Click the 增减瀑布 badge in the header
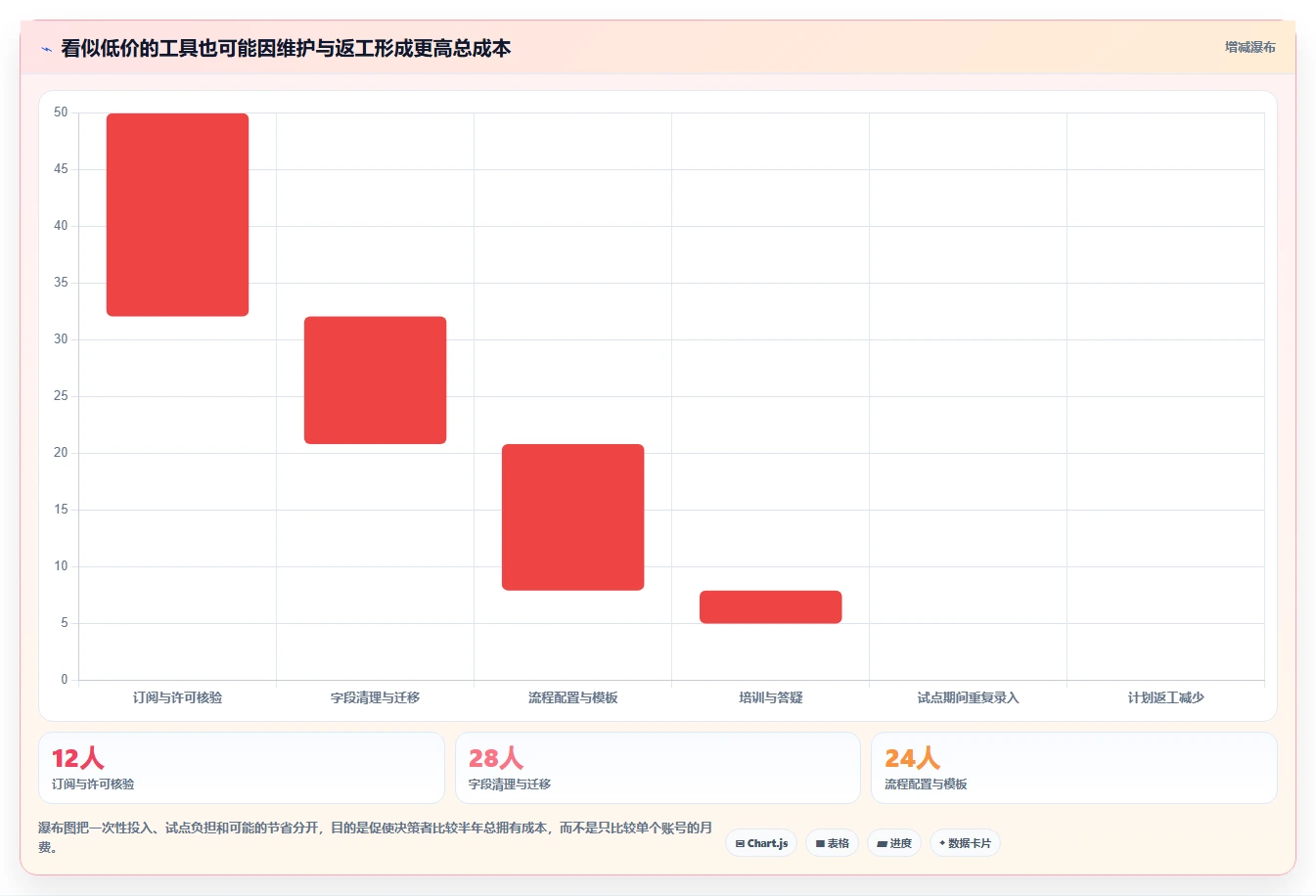1316x896 pixels. click(1249, 47)
